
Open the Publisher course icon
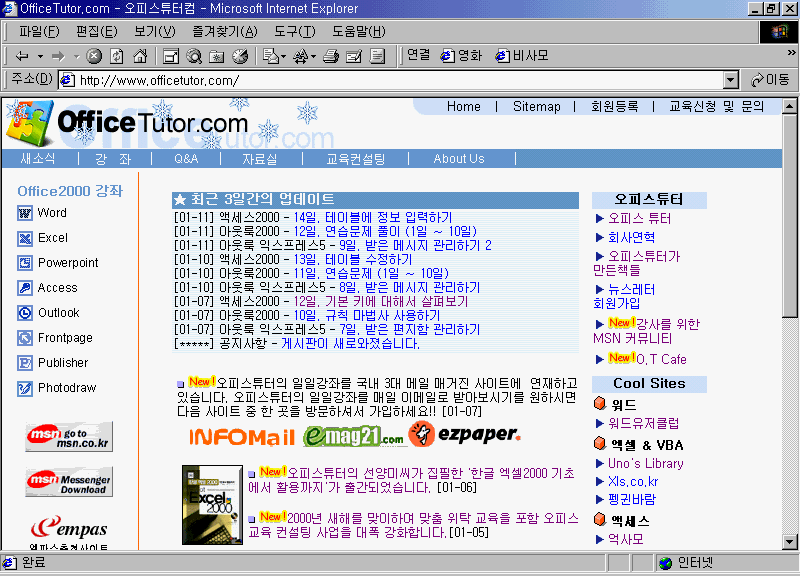click(24, 363)
